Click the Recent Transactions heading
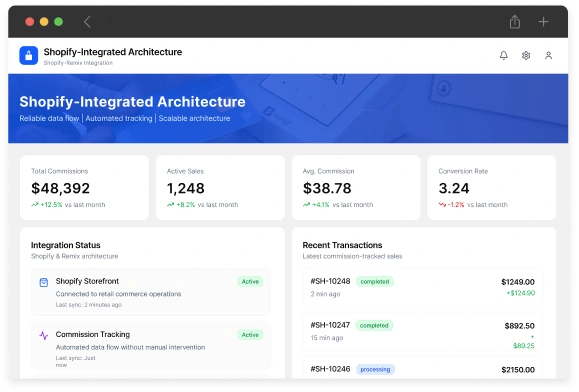 click(342, 245)
